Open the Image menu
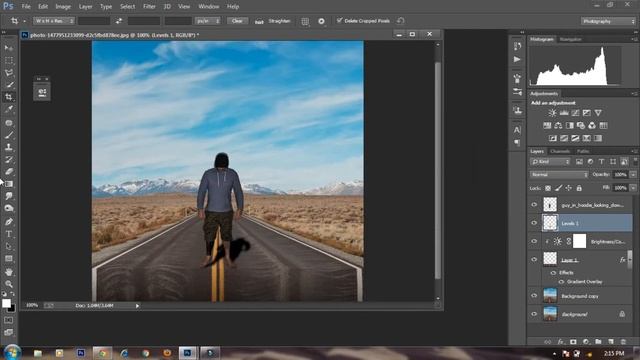This screenshot has width=640, height=360. (63, 7)
